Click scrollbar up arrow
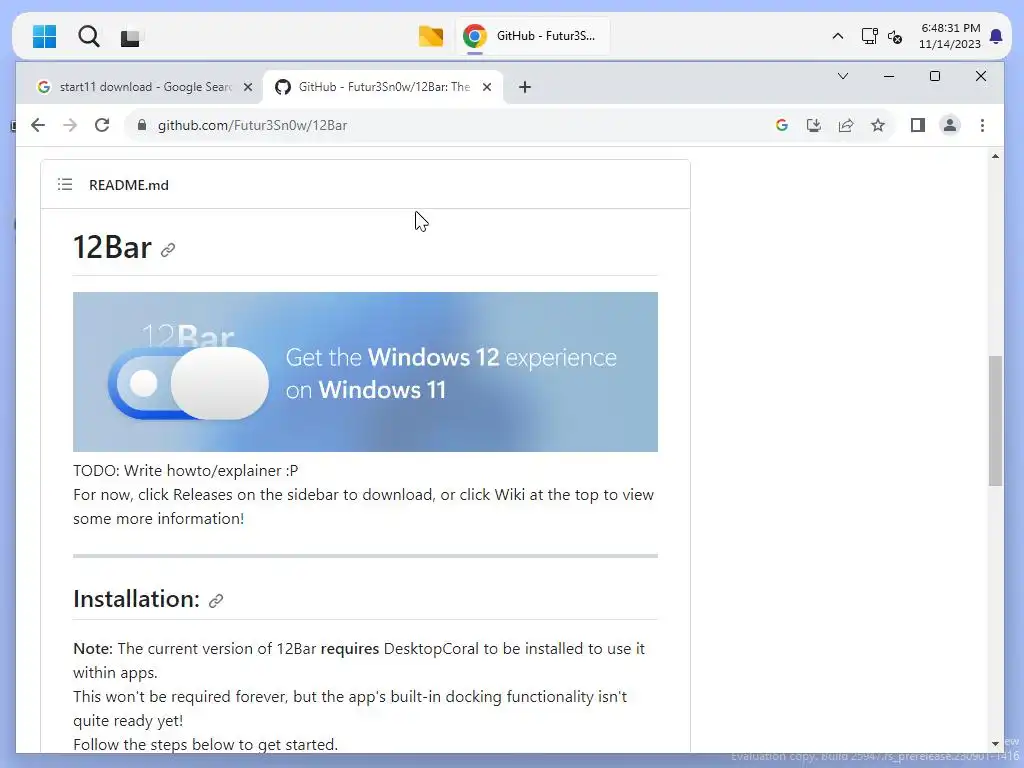 [x=995, y=156]
